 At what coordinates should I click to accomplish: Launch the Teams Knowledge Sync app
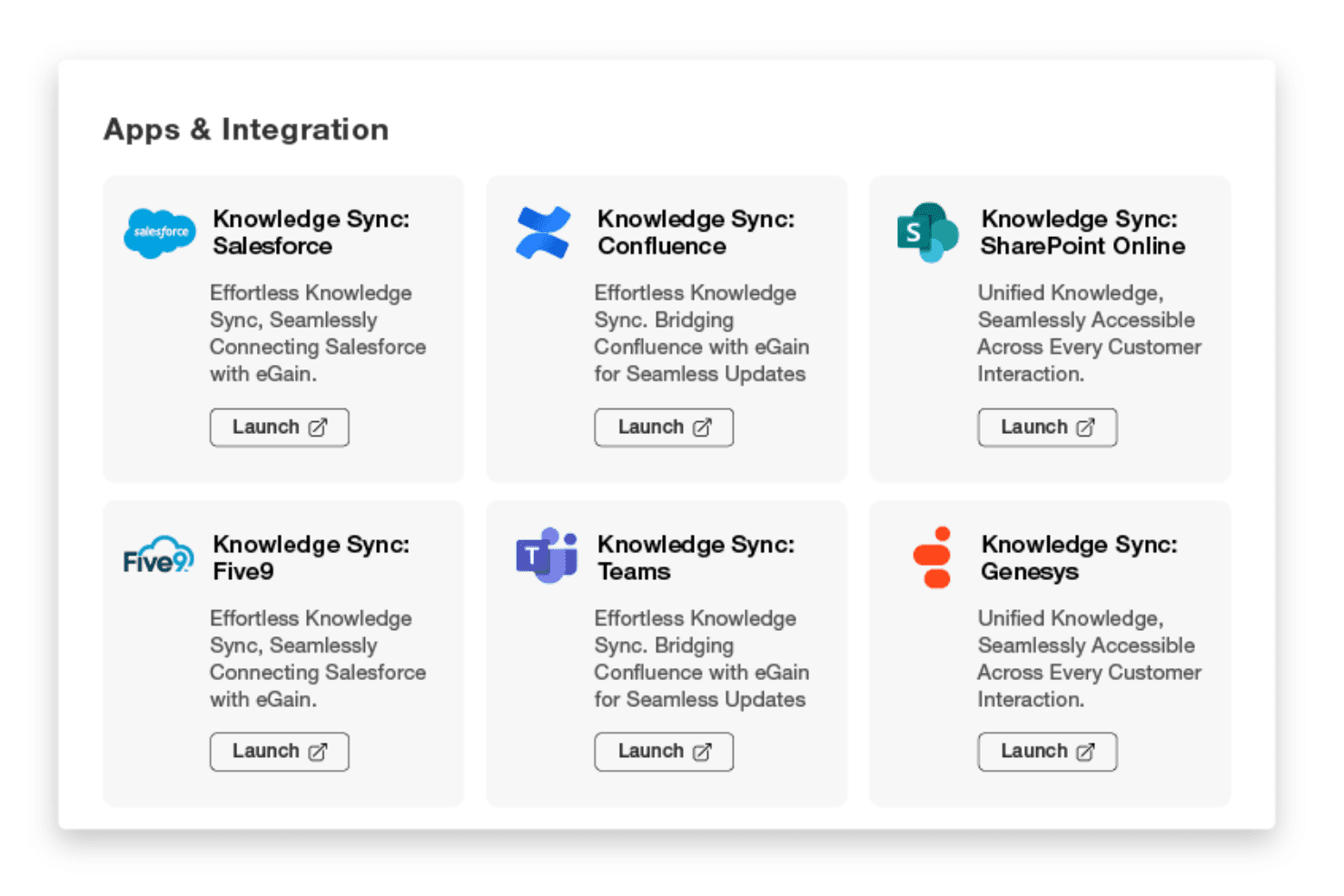pos(664,752)
